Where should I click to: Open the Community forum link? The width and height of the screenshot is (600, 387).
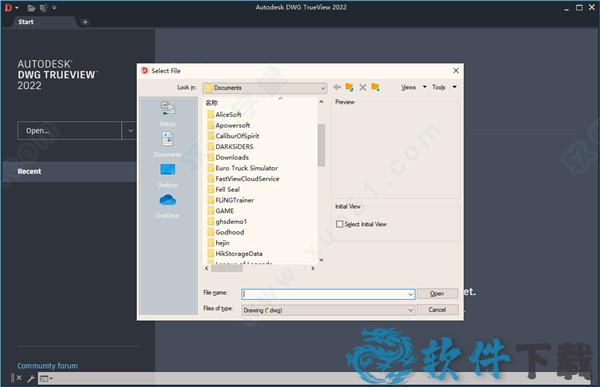[47, 366]
